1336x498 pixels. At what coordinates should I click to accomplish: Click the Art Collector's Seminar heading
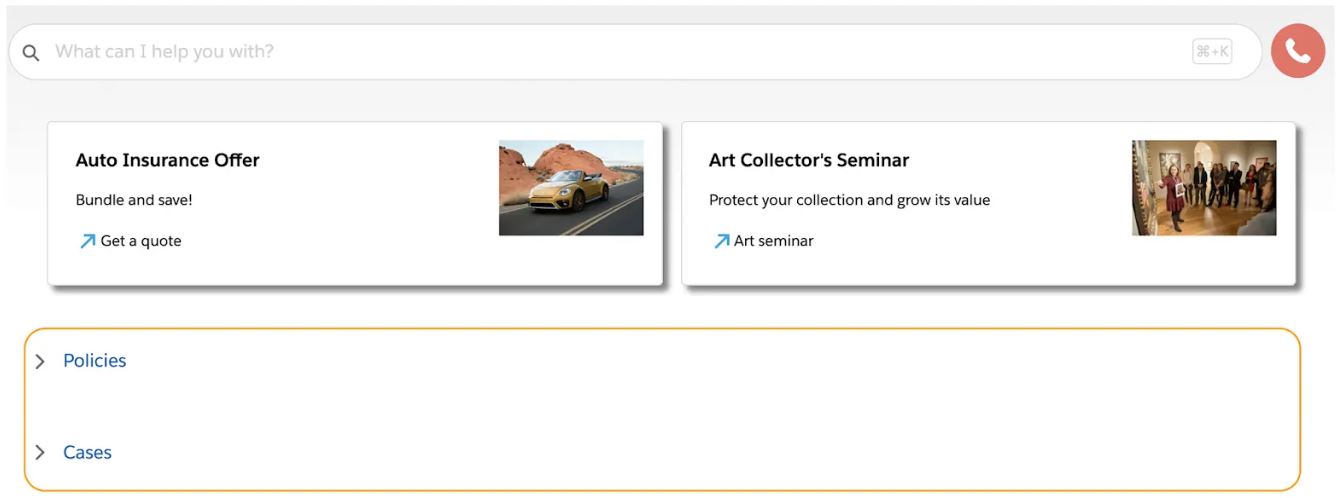pos(808,160)
